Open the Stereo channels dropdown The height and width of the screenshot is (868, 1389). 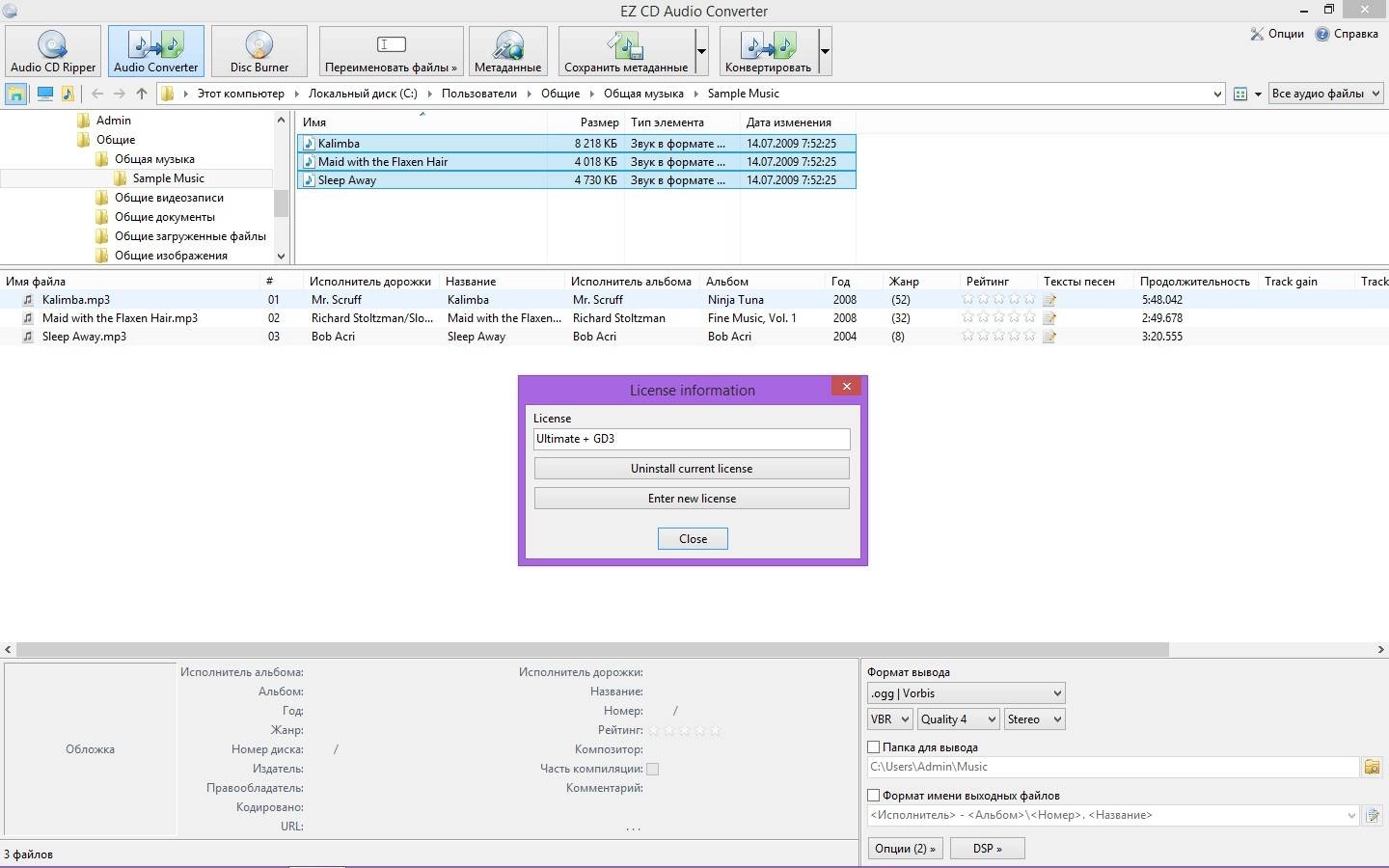1034,719
